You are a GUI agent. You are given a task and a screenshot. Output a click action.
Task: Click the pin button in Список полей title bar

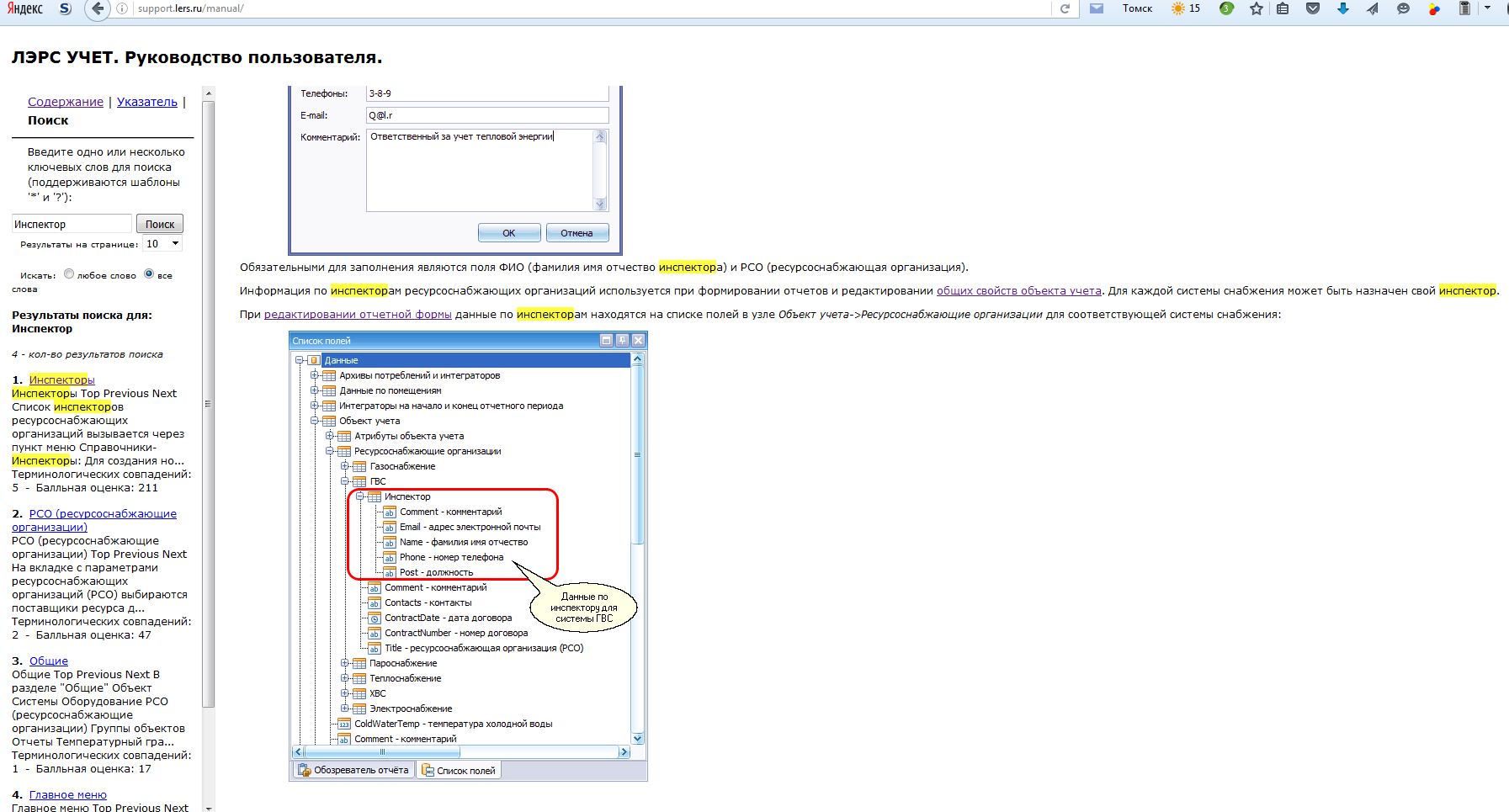[623, 340]
